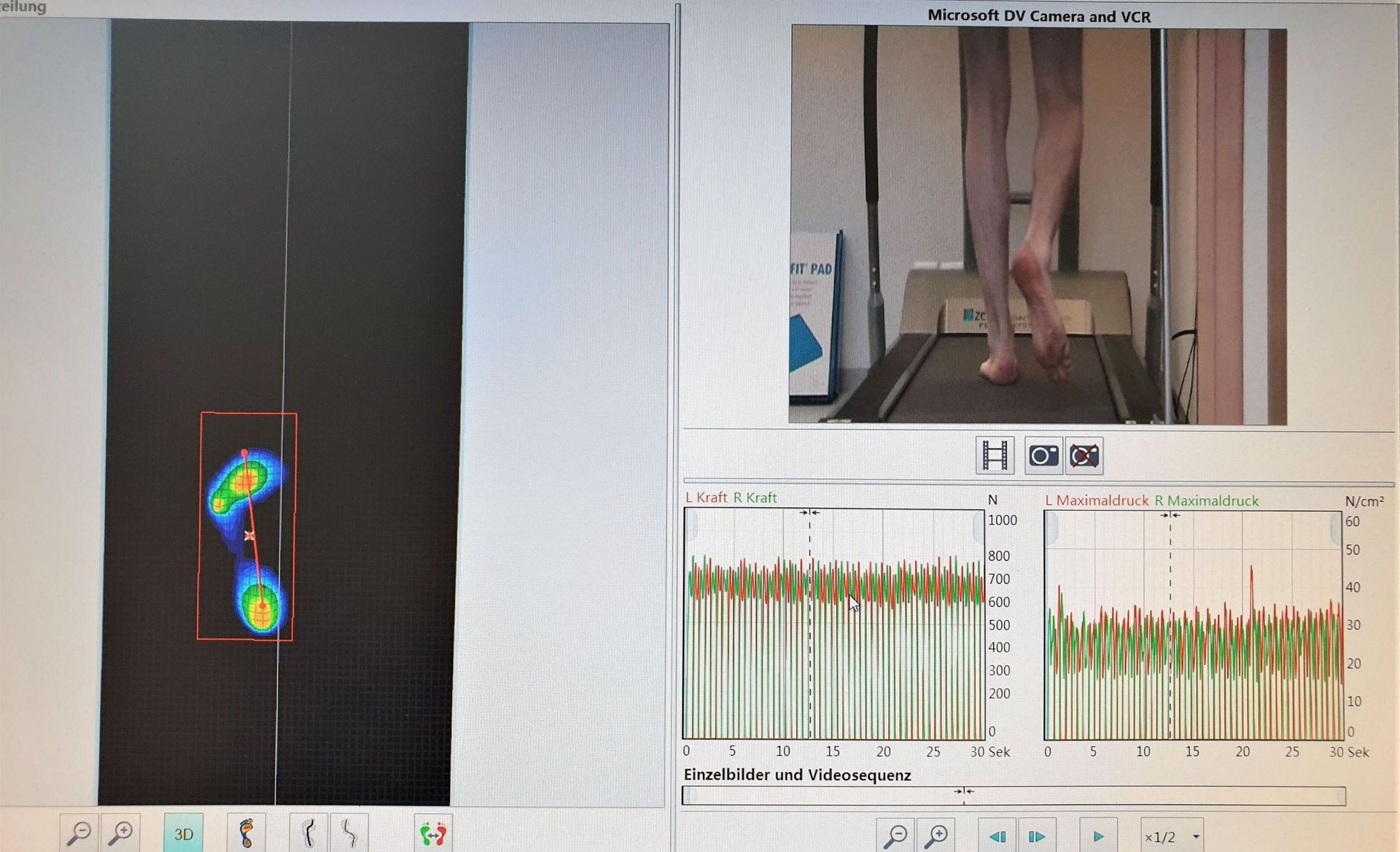The width and height of the screenshot is (1400, 852).
Task: Zoom in the timeline with bottom-right magnifier
Action: point(936,836)
